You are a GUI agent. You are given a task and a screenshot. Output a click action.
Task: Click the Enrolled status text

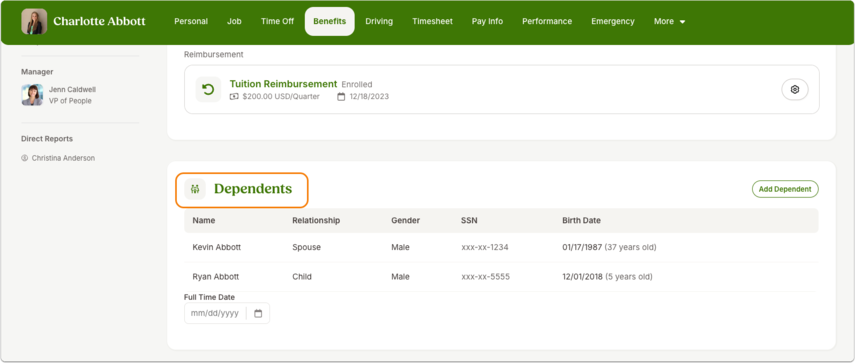tap(357, 84)
